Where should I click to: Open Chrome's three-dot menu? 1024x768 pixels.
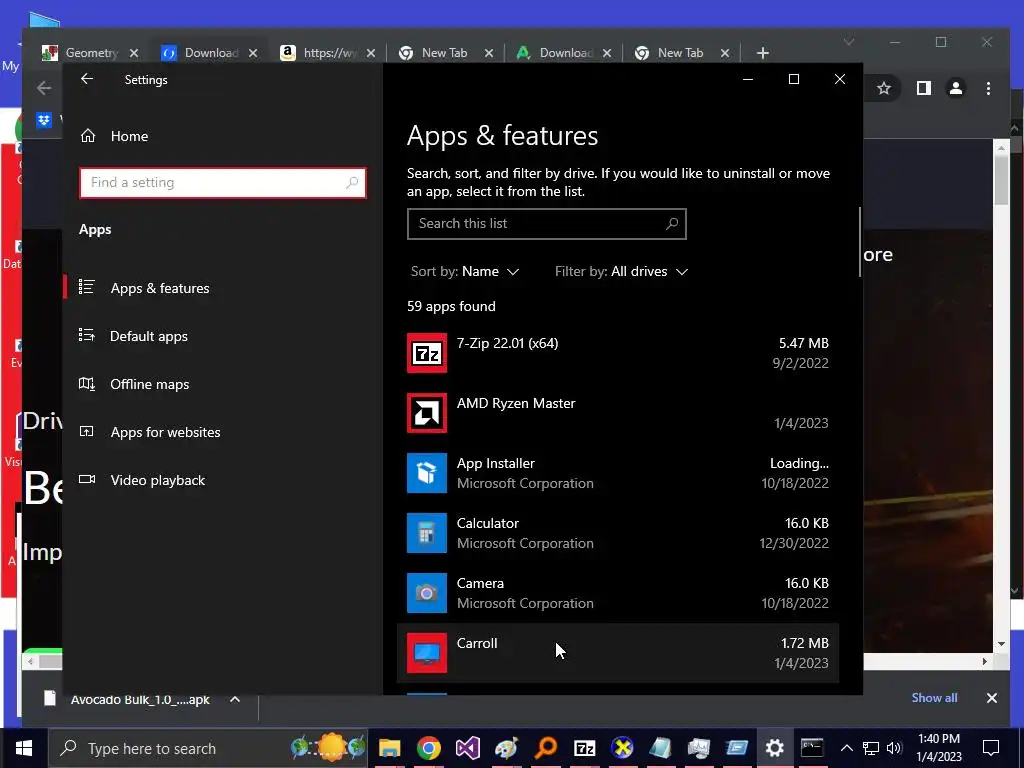click(x=988, y=88)
